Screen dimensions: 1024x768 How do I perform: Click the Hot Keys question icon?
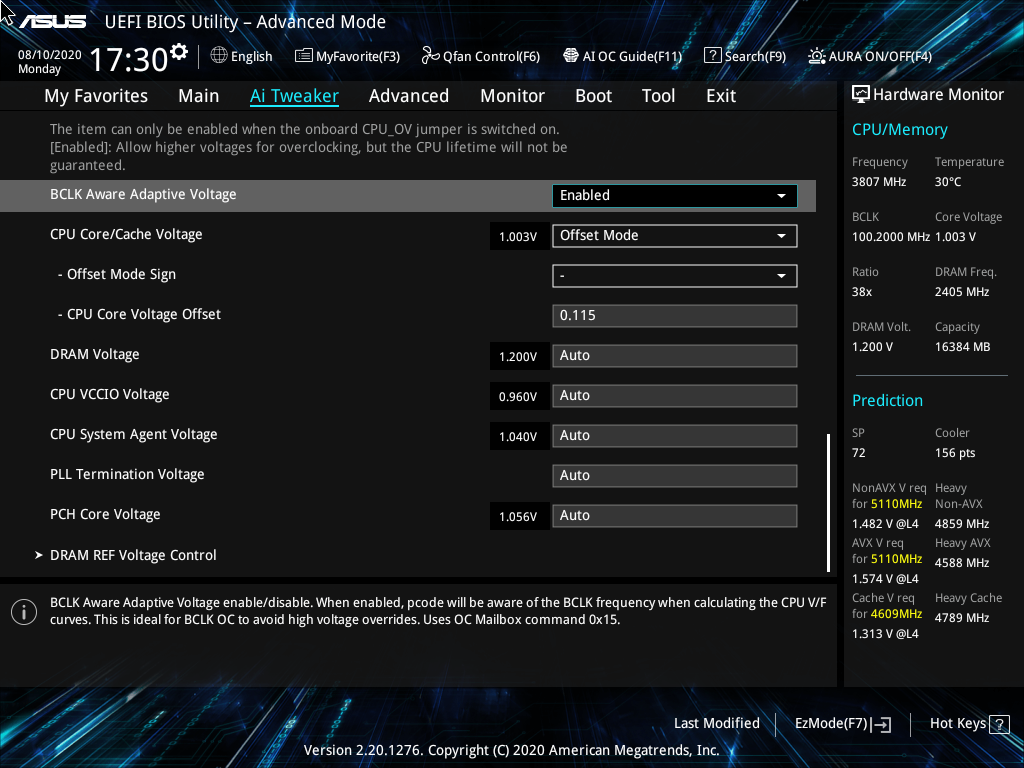[x=999, y=724]
